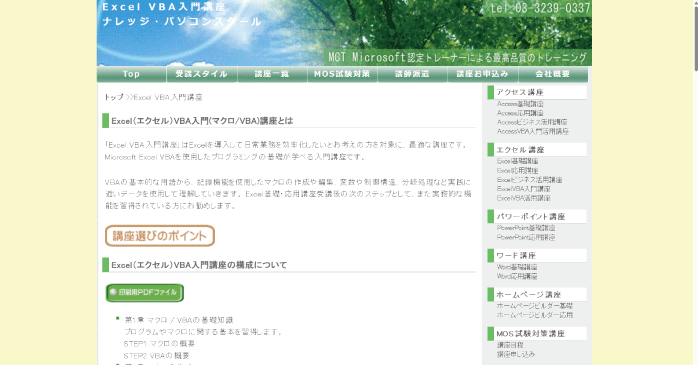Image resolution: width=698 pixels, height=365 pixels.
Task: Open the Excelビジネス活用講座 sidebar link
Action: [x=529, y=180]
